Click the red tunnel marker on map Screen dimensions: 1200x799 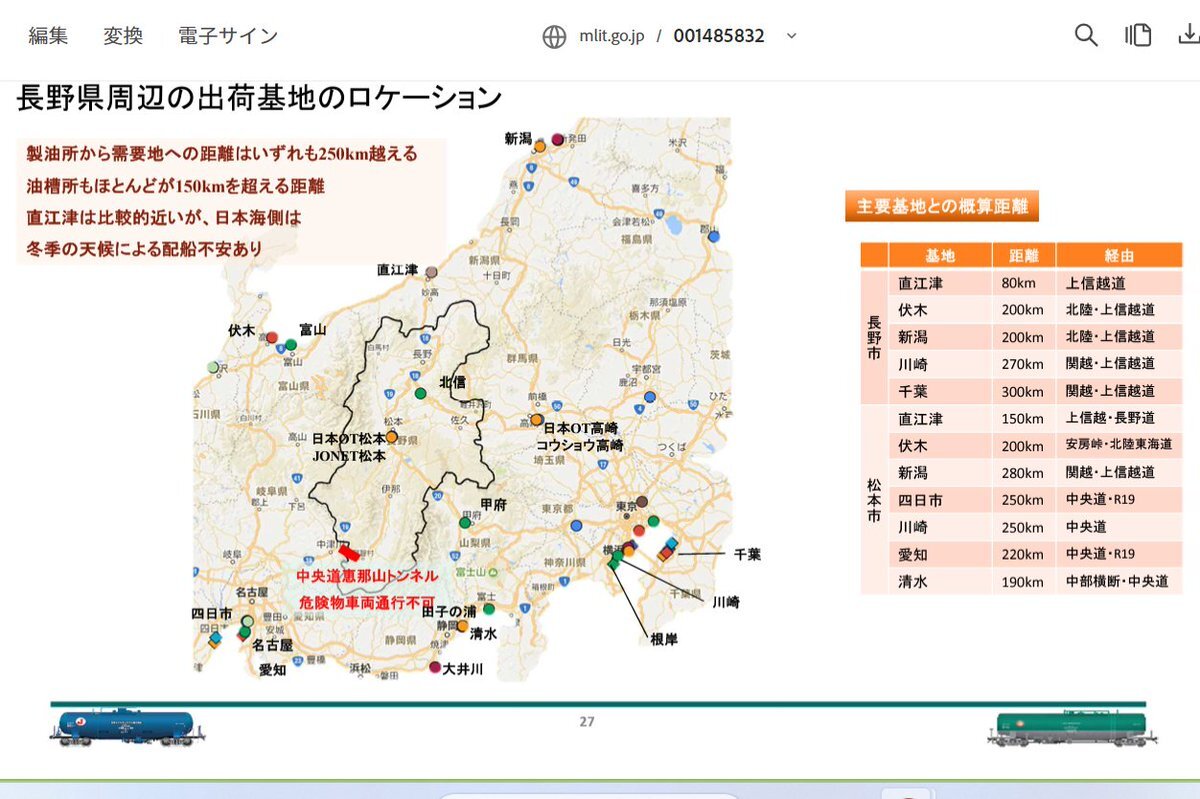(x=349, y=551)
